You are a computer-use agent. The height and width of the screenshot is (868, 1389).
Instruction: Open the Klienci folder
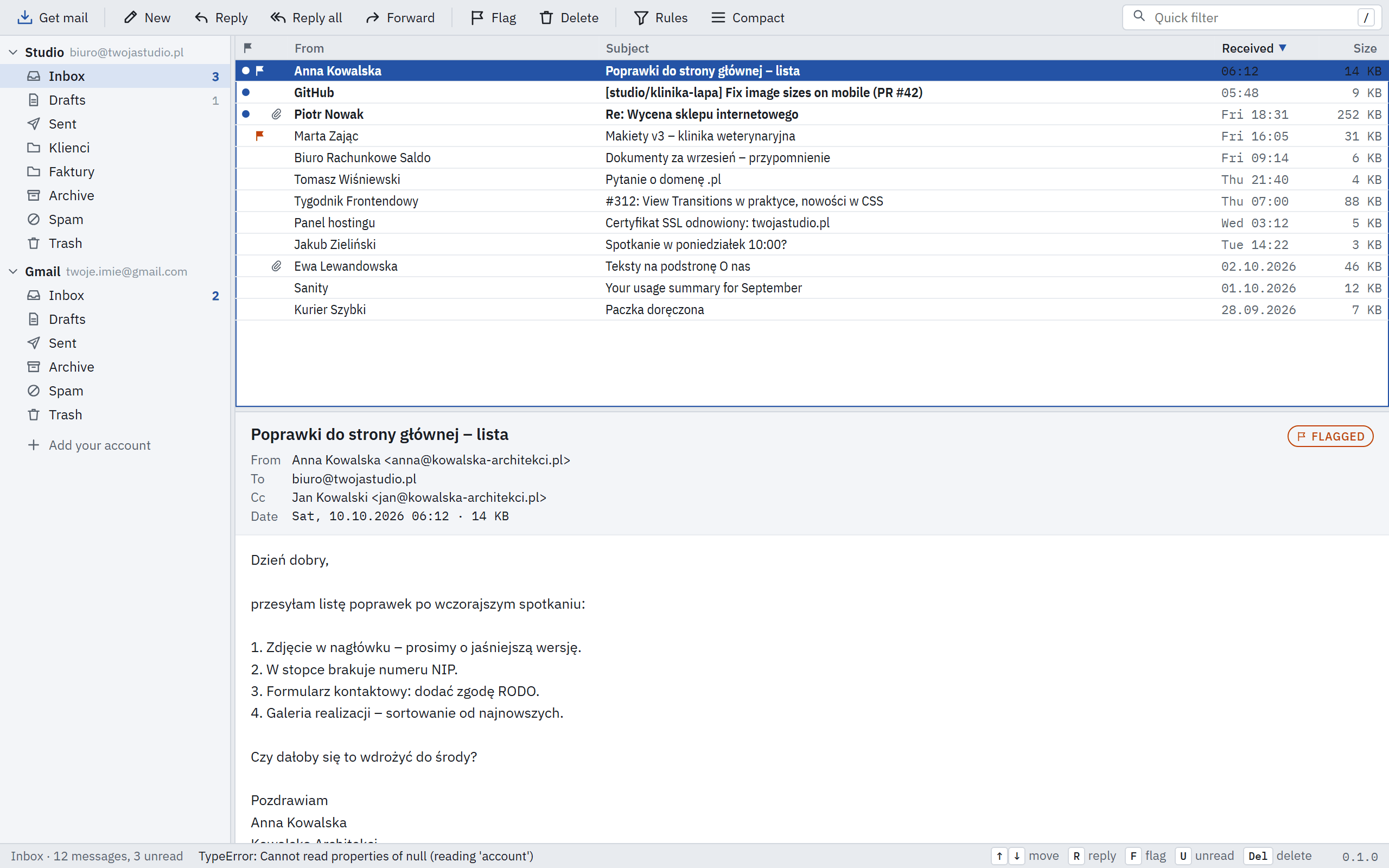point(115,148)
